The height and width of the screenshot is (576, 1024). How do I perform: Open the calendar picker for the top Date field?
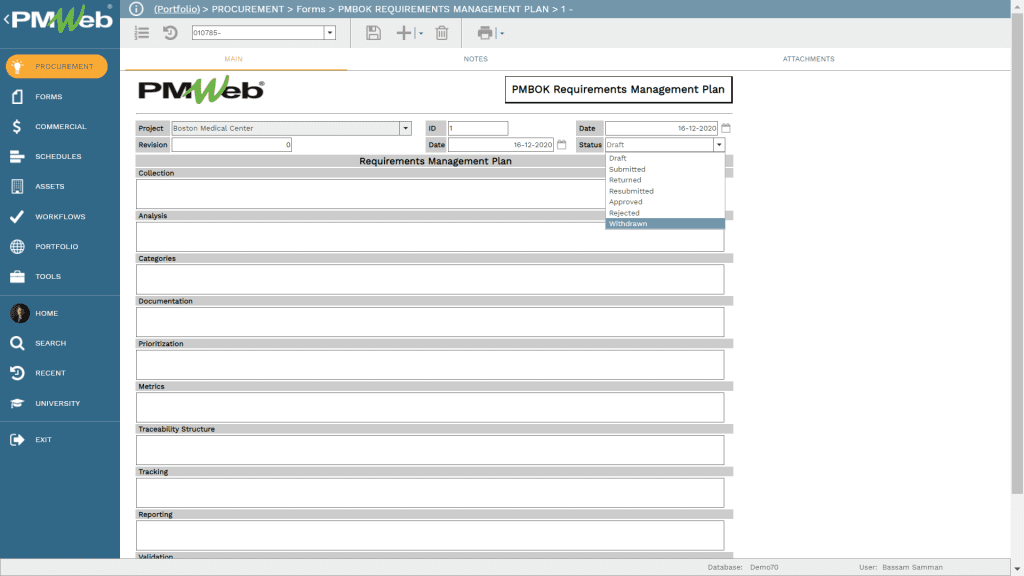pos(726,128)
